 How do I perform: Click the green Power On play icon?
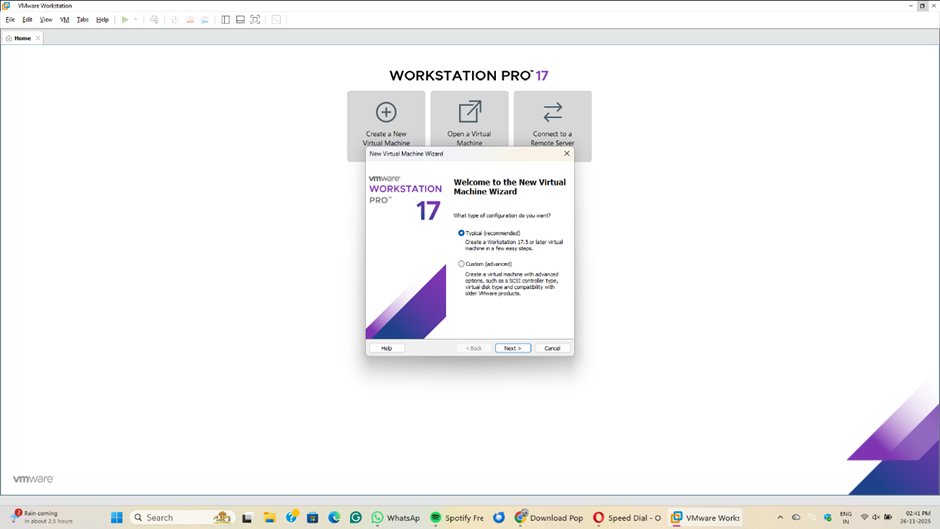(125, 20)
